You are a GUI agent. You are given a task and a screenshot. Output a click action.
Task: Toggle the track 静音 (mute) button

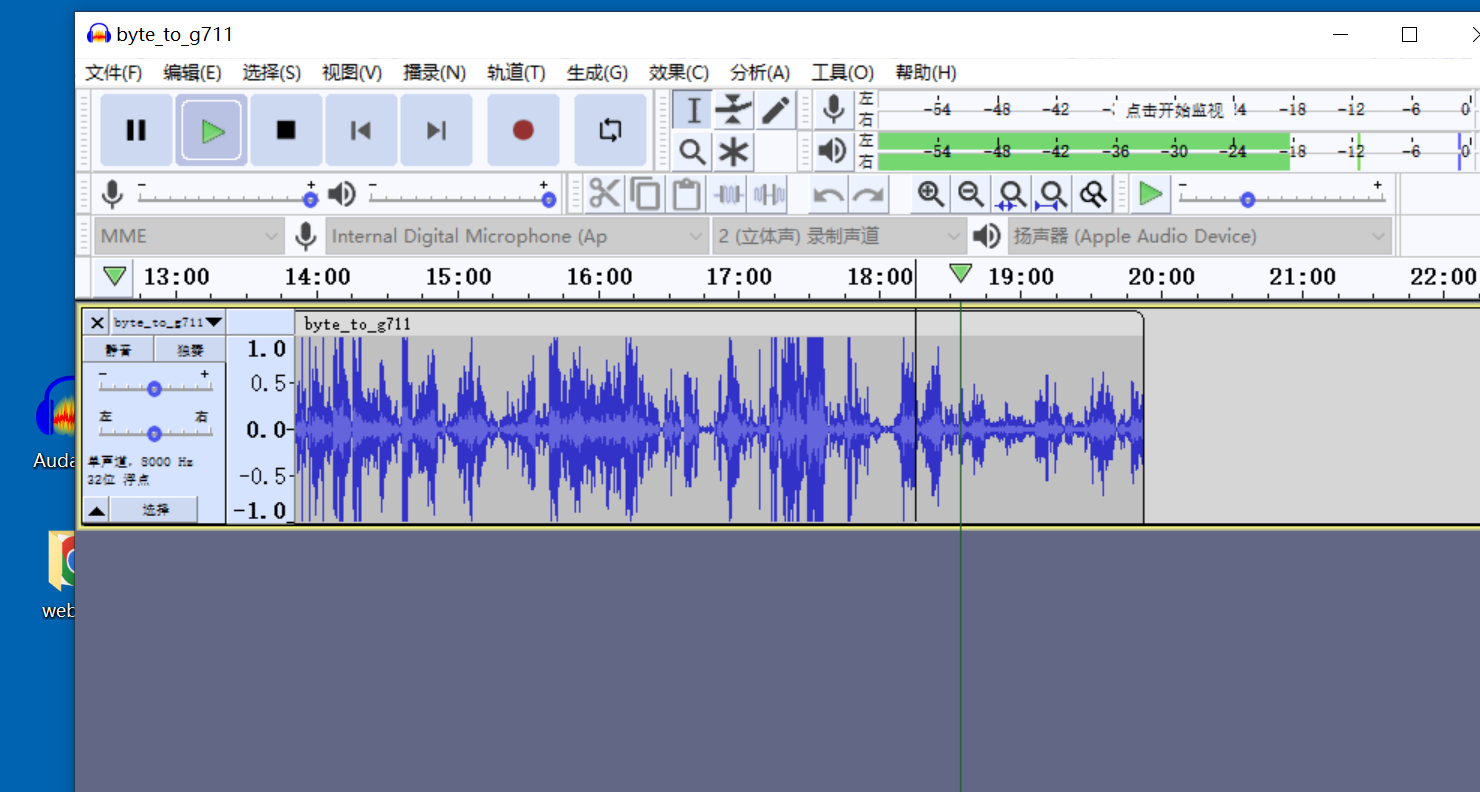[118, 350]
